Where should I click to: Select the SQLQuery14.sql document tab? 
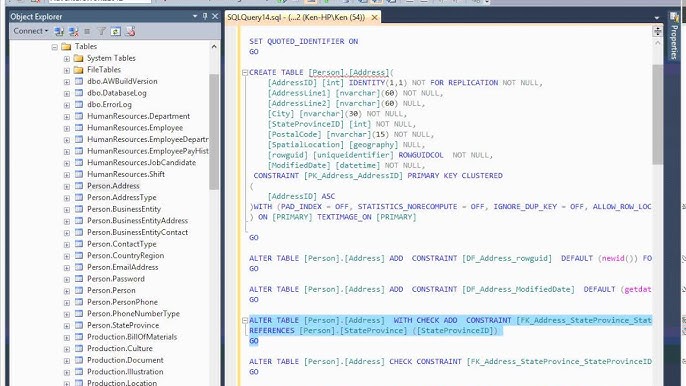click(297, 17)
